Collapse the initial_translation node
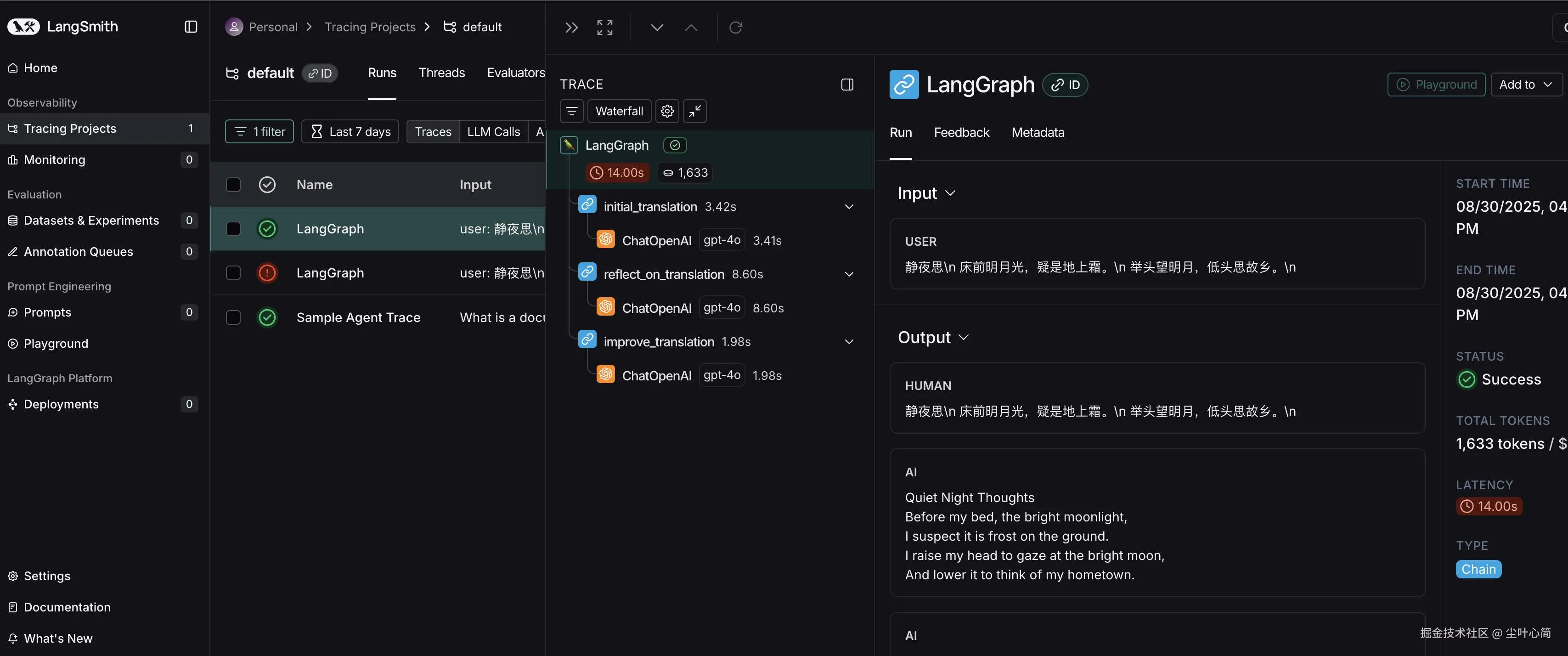This screenshot has height=656, width=1568. [x=848, y=207]
